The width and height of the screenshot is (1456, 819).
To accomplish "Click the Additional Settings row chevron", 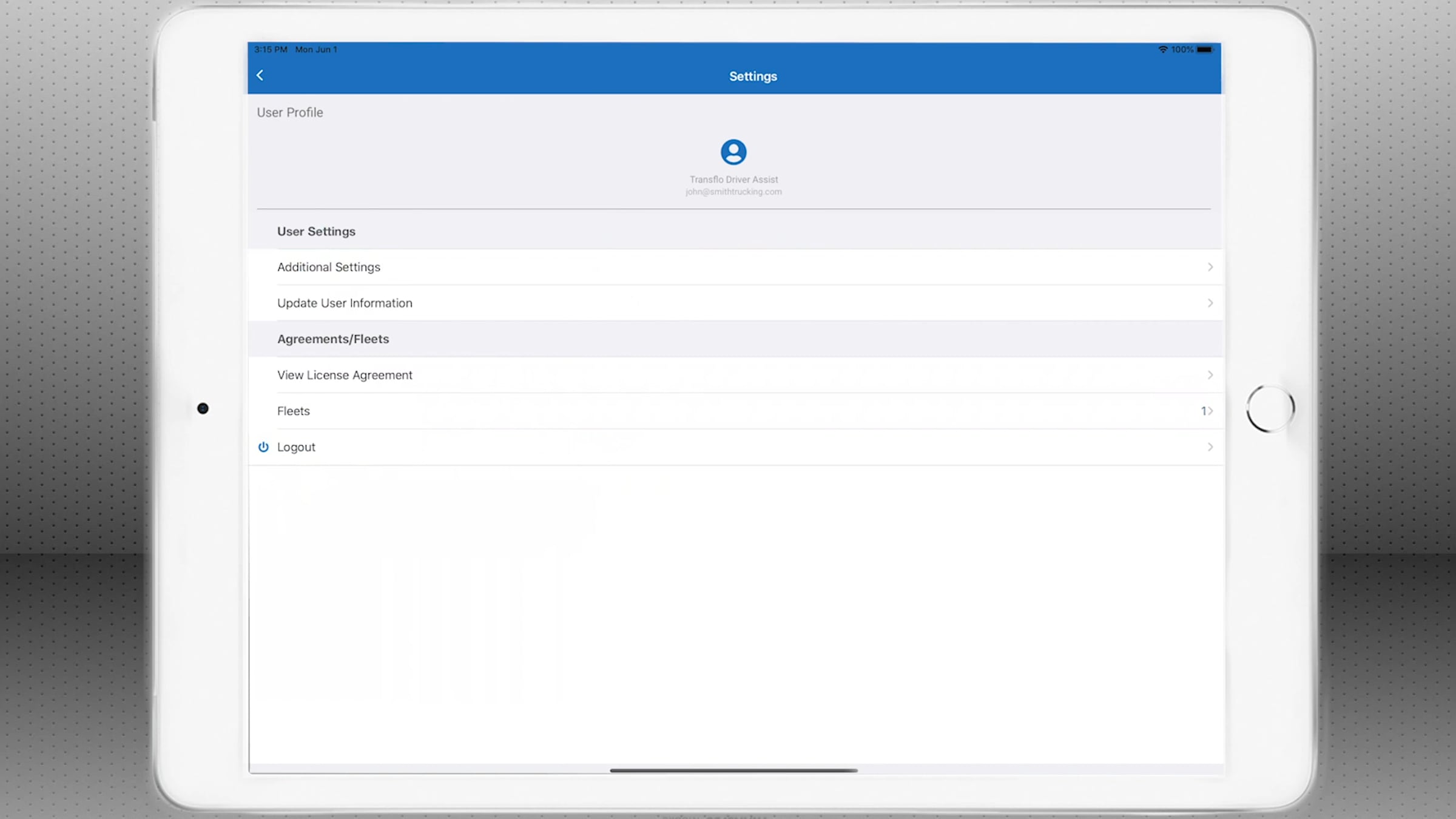I will tap(1210, 267).
